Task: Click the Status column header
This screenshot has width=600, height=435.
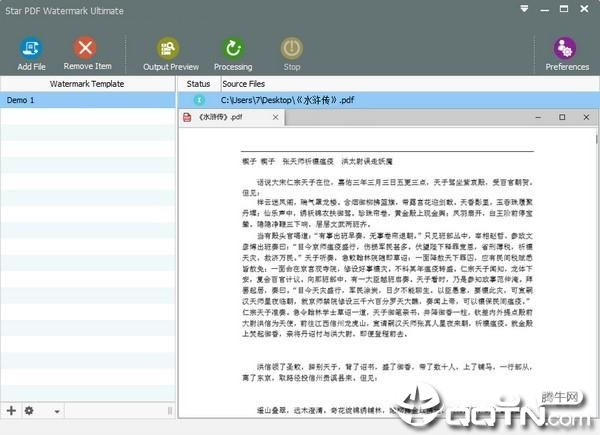Action: pyautogui.click(x=198, y=84)
